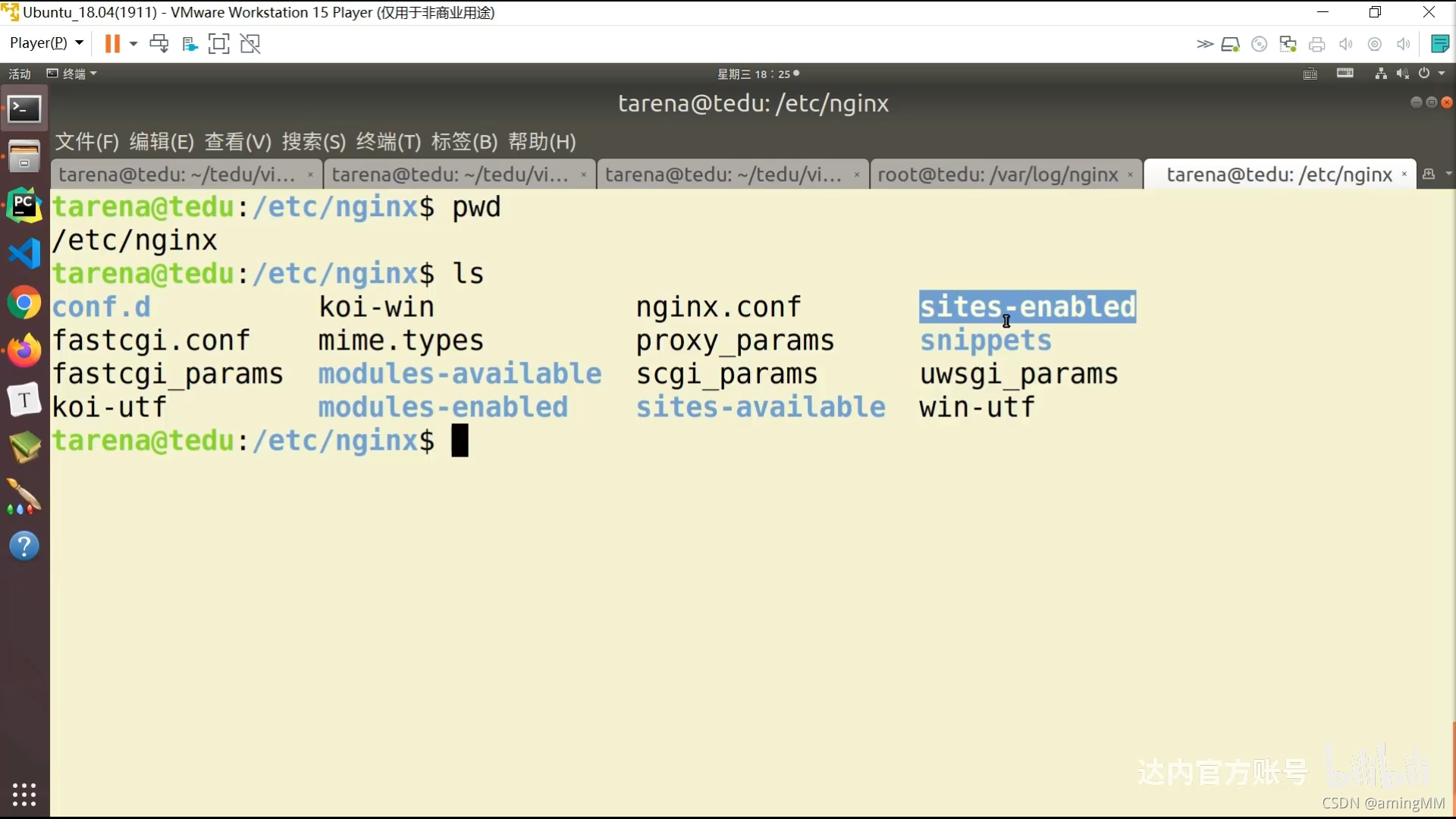Launch Visual Studio Code from dock
The image size is (1456, 819).
point(24,254)
